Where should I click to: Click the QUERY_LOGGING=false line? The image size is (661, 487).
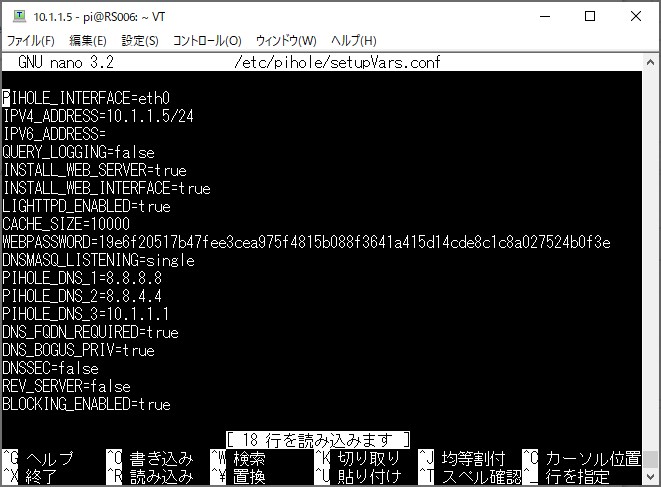(x=78, y=152)
